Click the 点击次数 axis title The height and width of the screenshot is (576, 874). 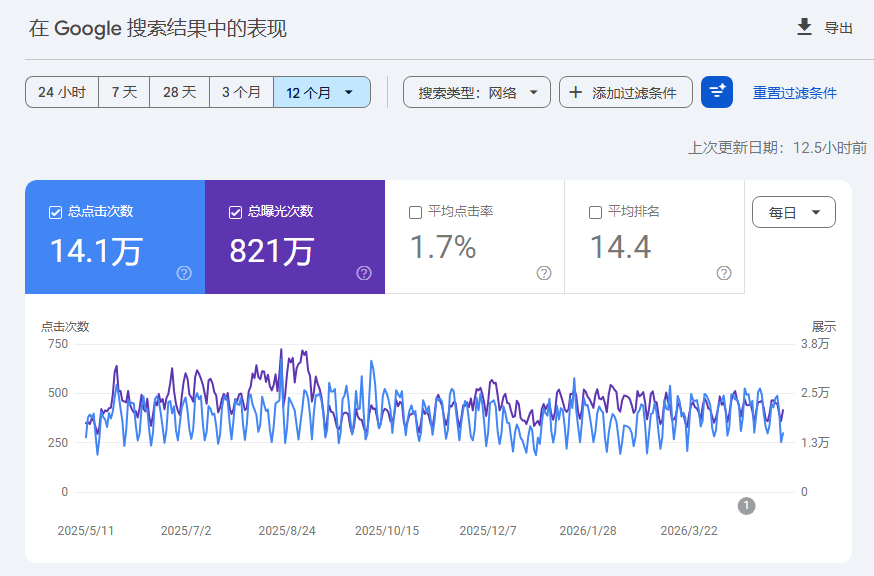pos(65,327)
